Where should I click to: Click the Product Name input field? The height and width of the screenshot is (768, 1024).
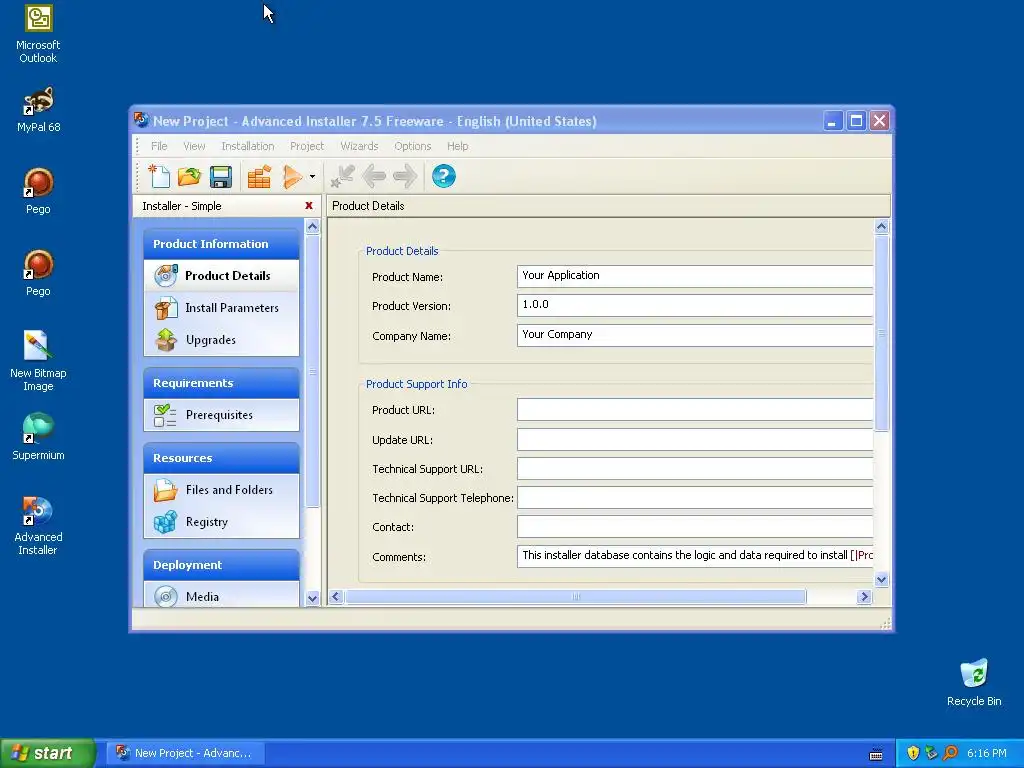pos(695,276)
